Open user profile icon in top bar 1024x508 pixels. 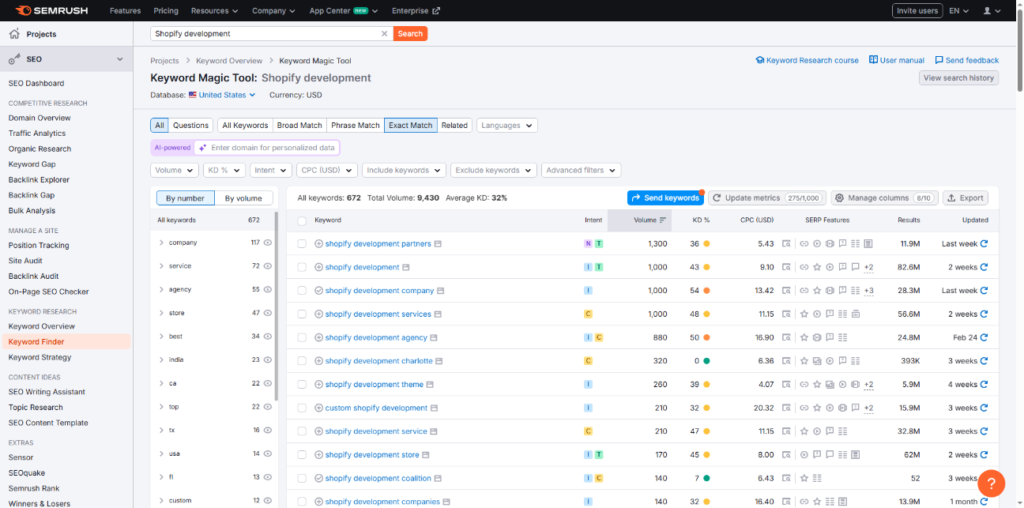click(989, 10)
